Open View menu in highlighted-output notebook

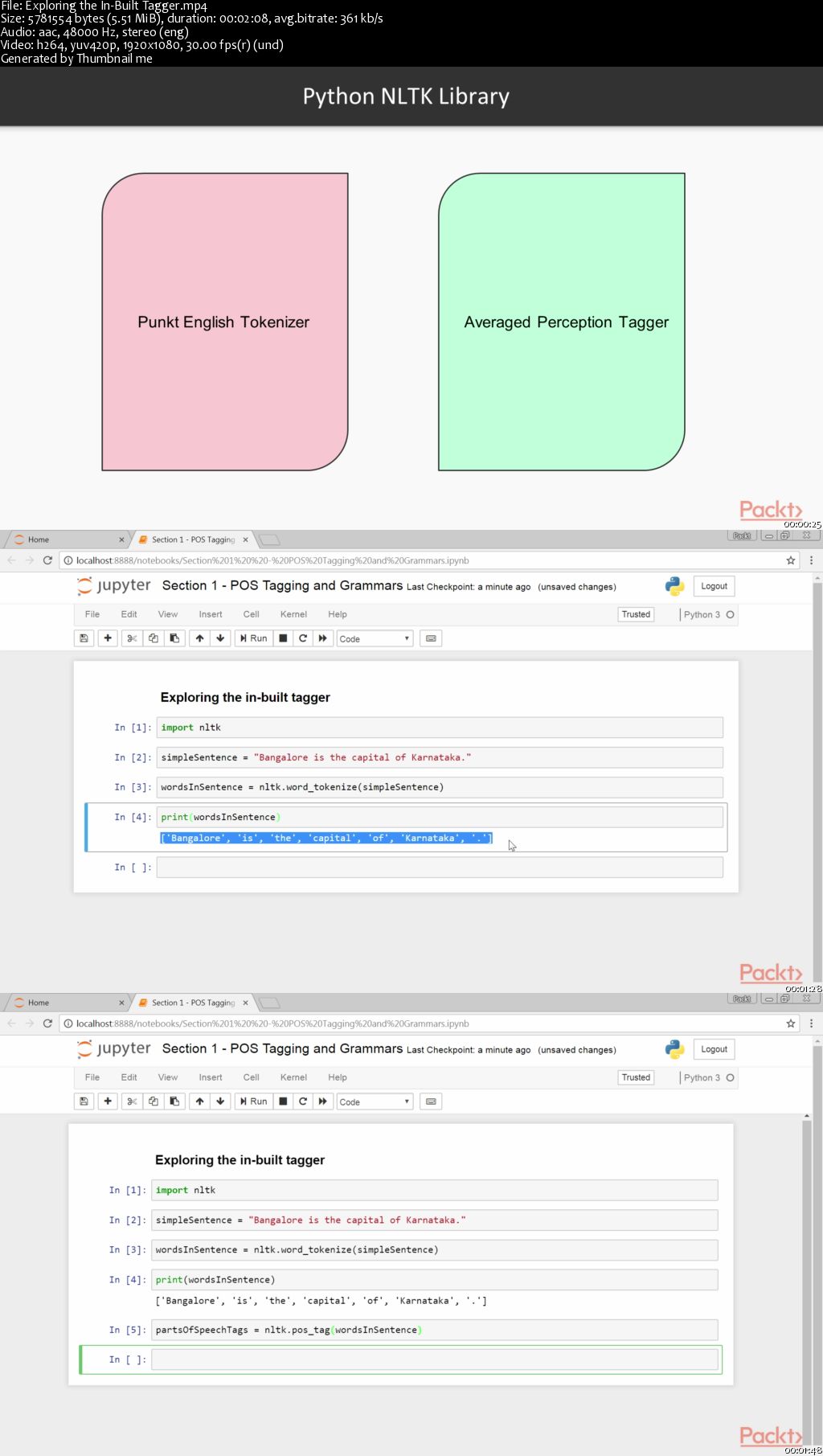click(x=168, y=614)
